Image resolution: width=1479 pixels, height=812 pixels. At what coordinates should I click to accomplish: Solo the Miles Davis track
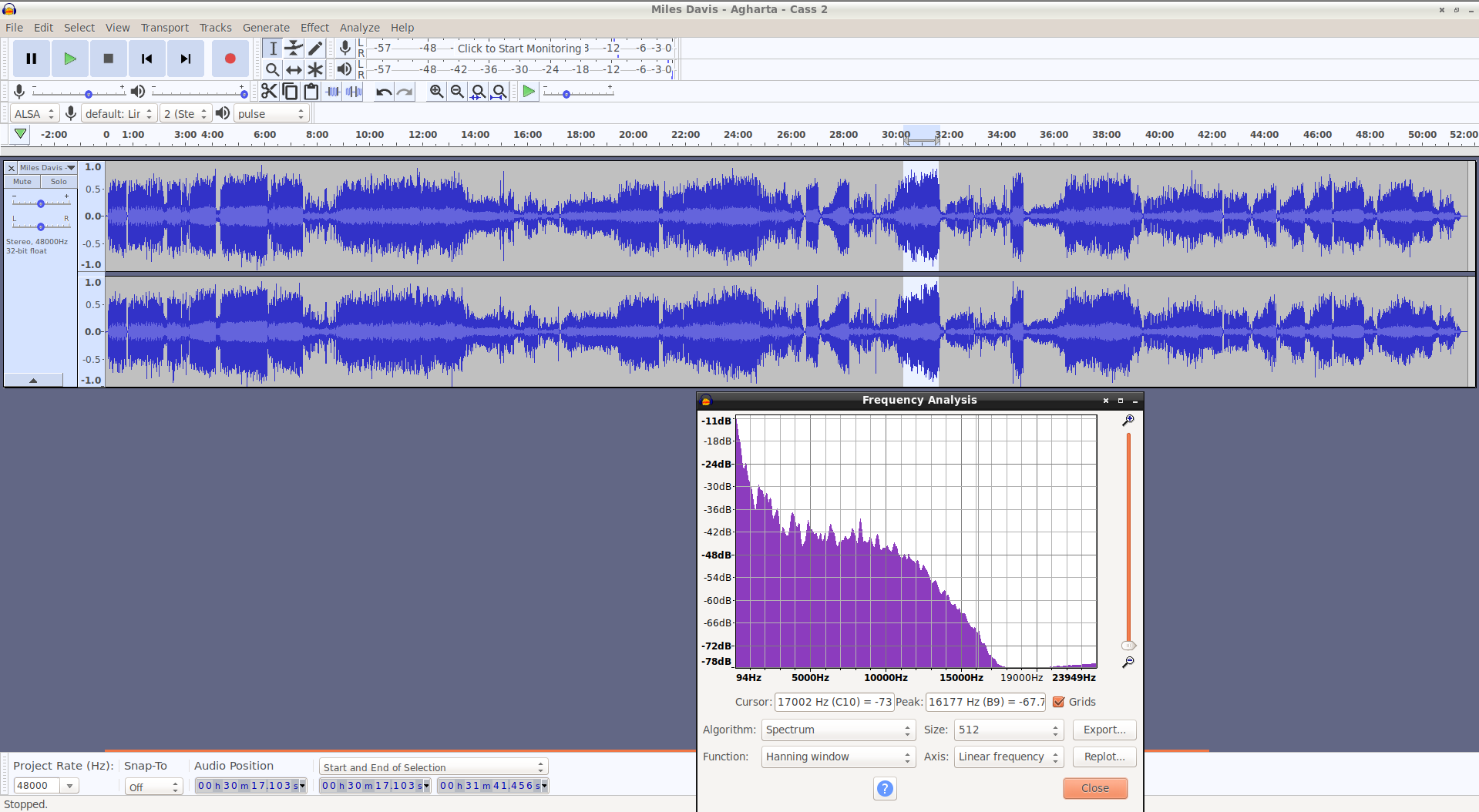tap(59, 182)
